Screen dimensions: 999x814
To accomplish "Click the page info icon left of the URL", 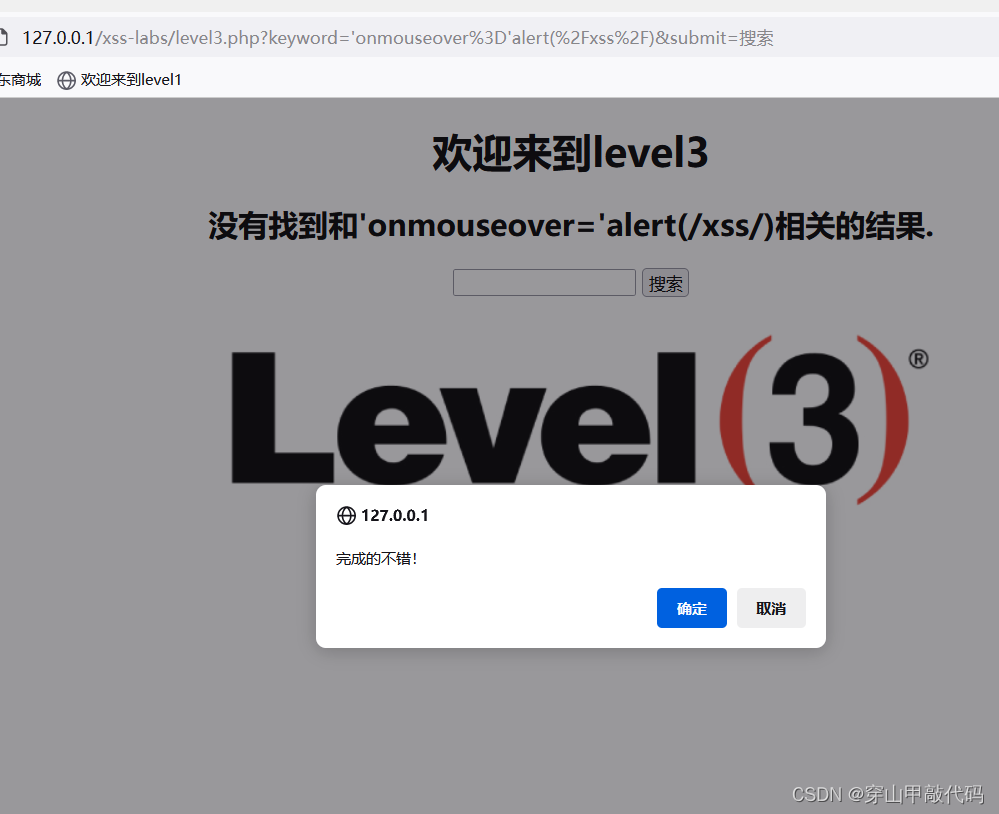I will 3,38.
